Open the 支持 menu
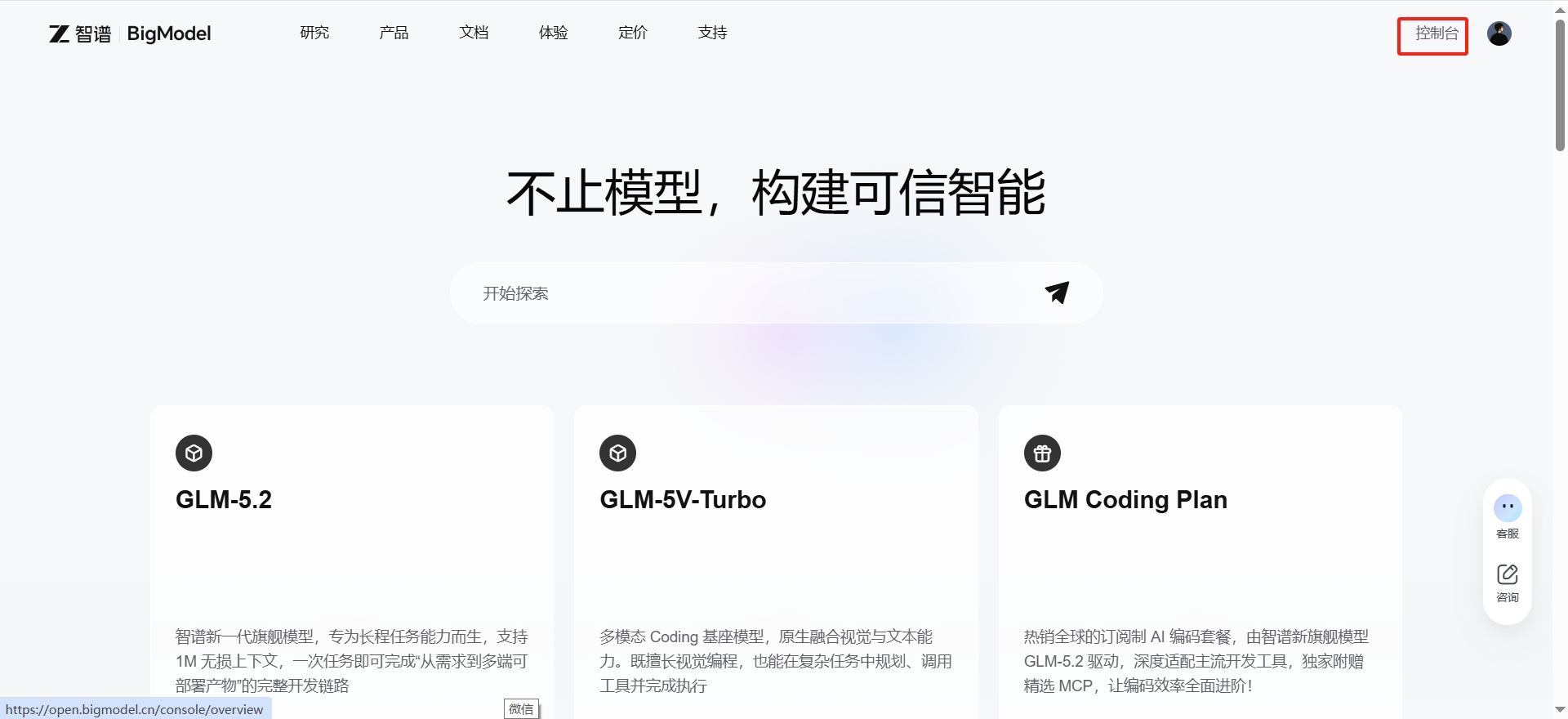Image resolution: width=1568 pixels, height=719 pixels. click(712, 33)
